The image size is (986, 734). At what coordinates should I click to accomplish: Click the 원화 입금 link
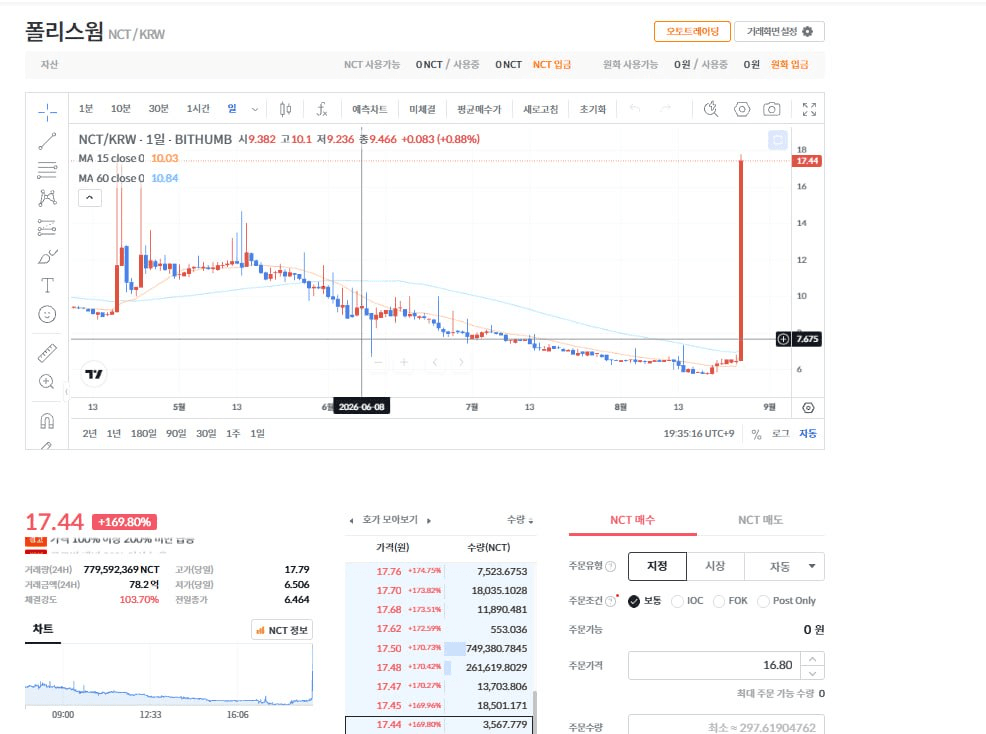coord(789,64)
